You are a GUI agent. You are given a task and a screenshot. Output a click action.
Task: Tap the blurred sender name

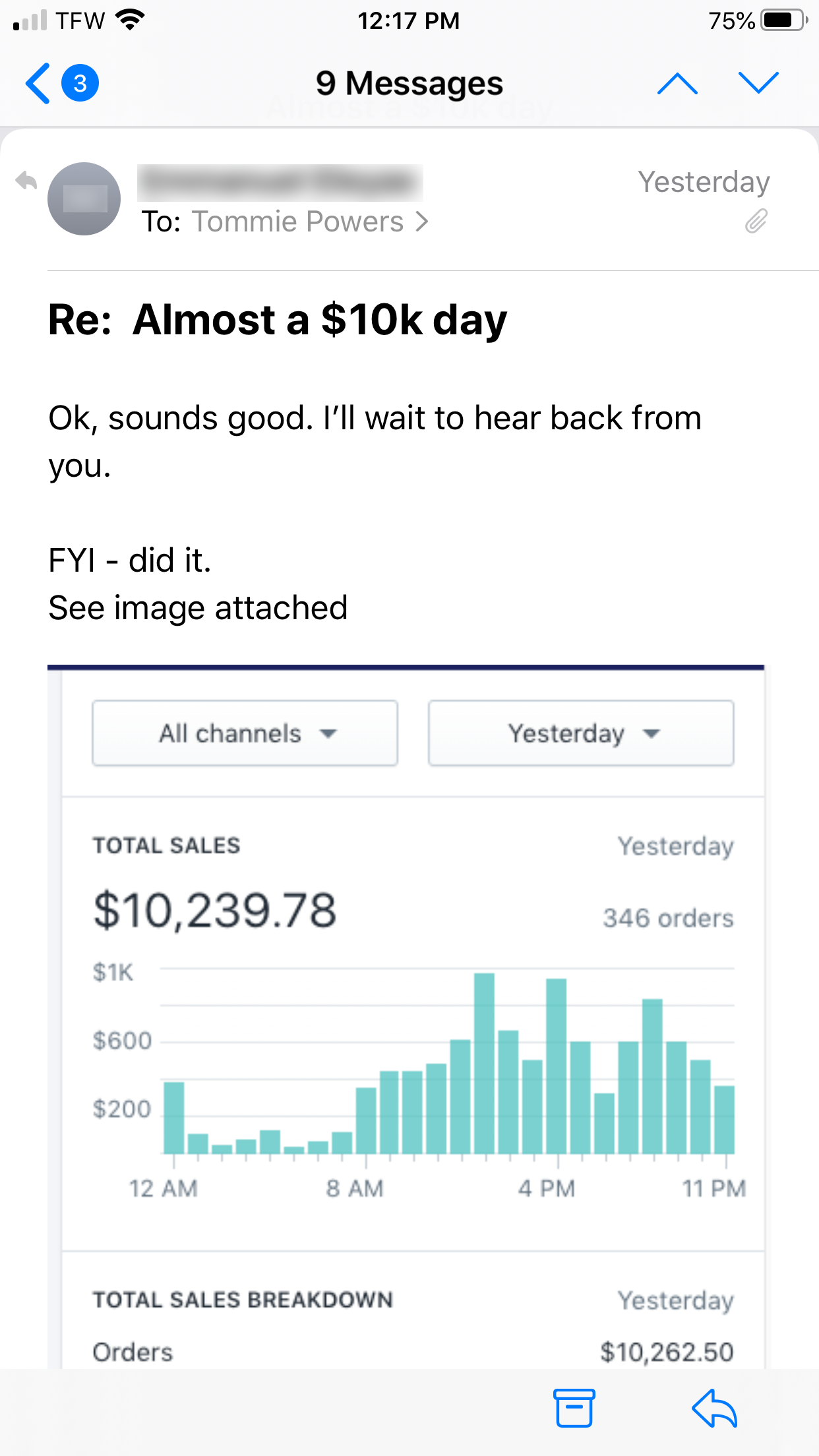tap(280, 182)
